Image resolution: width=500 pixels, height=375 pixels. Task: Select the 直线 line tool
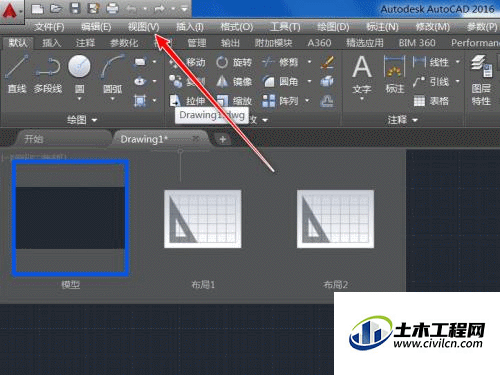(17, 74)
